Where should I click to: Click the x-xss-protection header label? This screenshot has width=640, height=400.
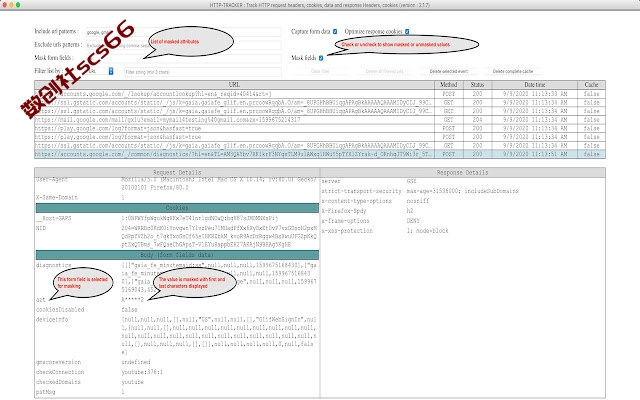[347, 231]
